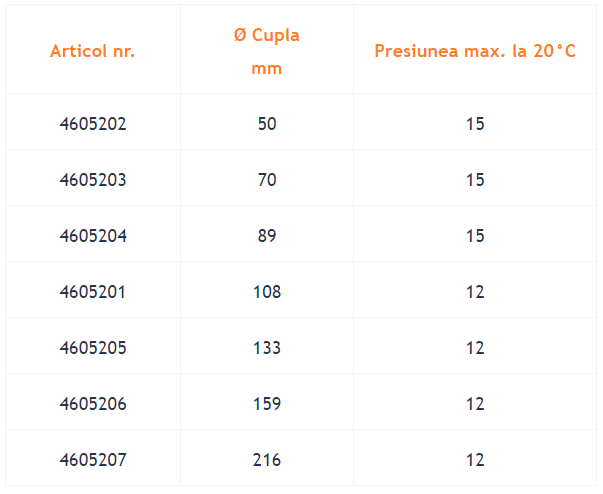
Task: Click the 70 mm coupling diameter cell
Action: [x=267, y=180]
